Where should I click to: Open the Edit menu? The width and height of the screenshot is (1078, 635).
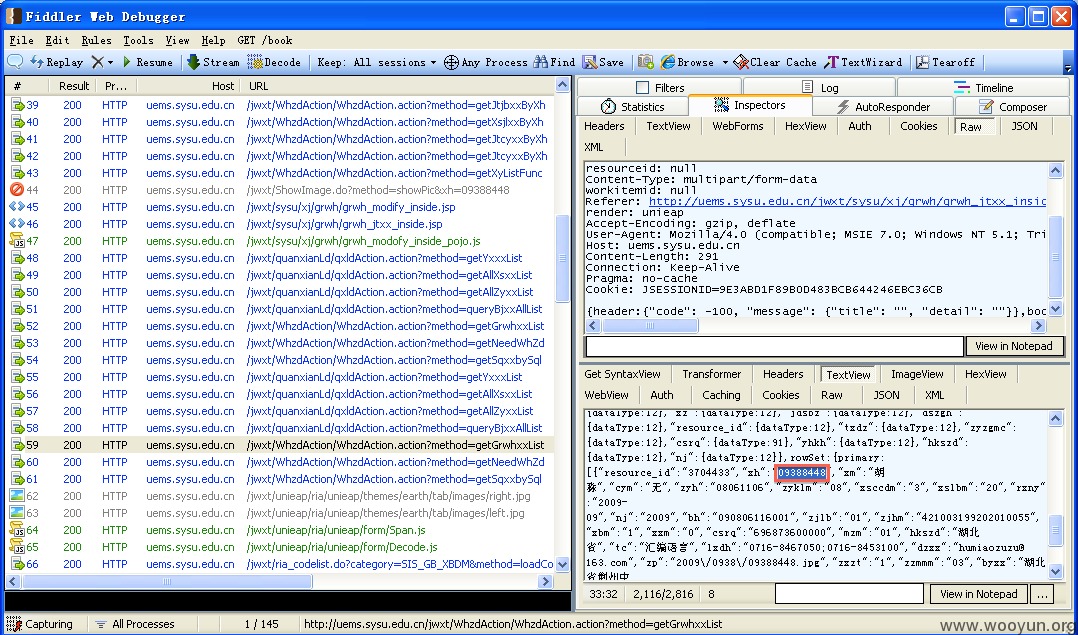click(x=58, y=41)
